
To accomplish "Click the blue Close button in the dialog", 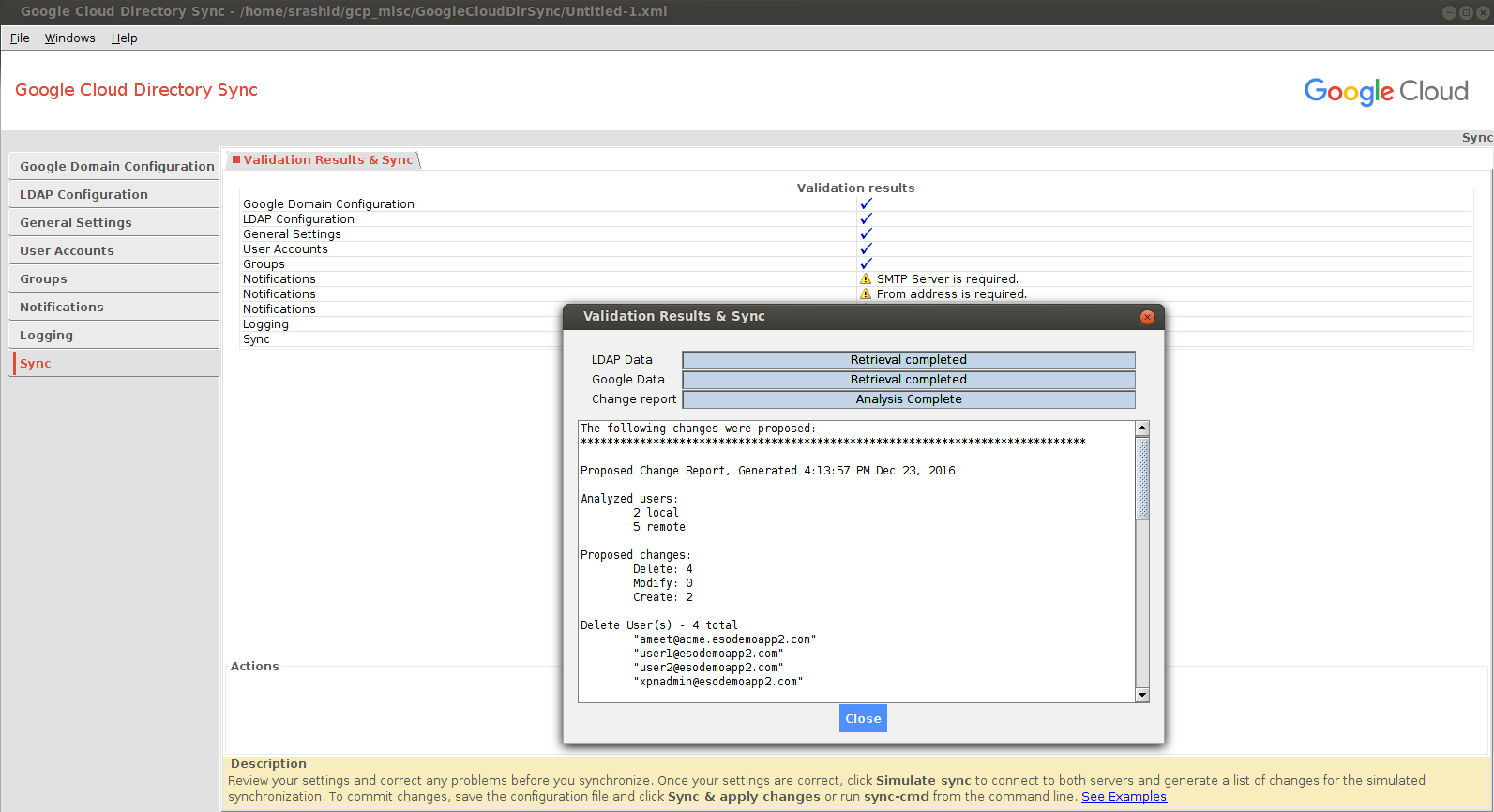I will pos(863,718).
